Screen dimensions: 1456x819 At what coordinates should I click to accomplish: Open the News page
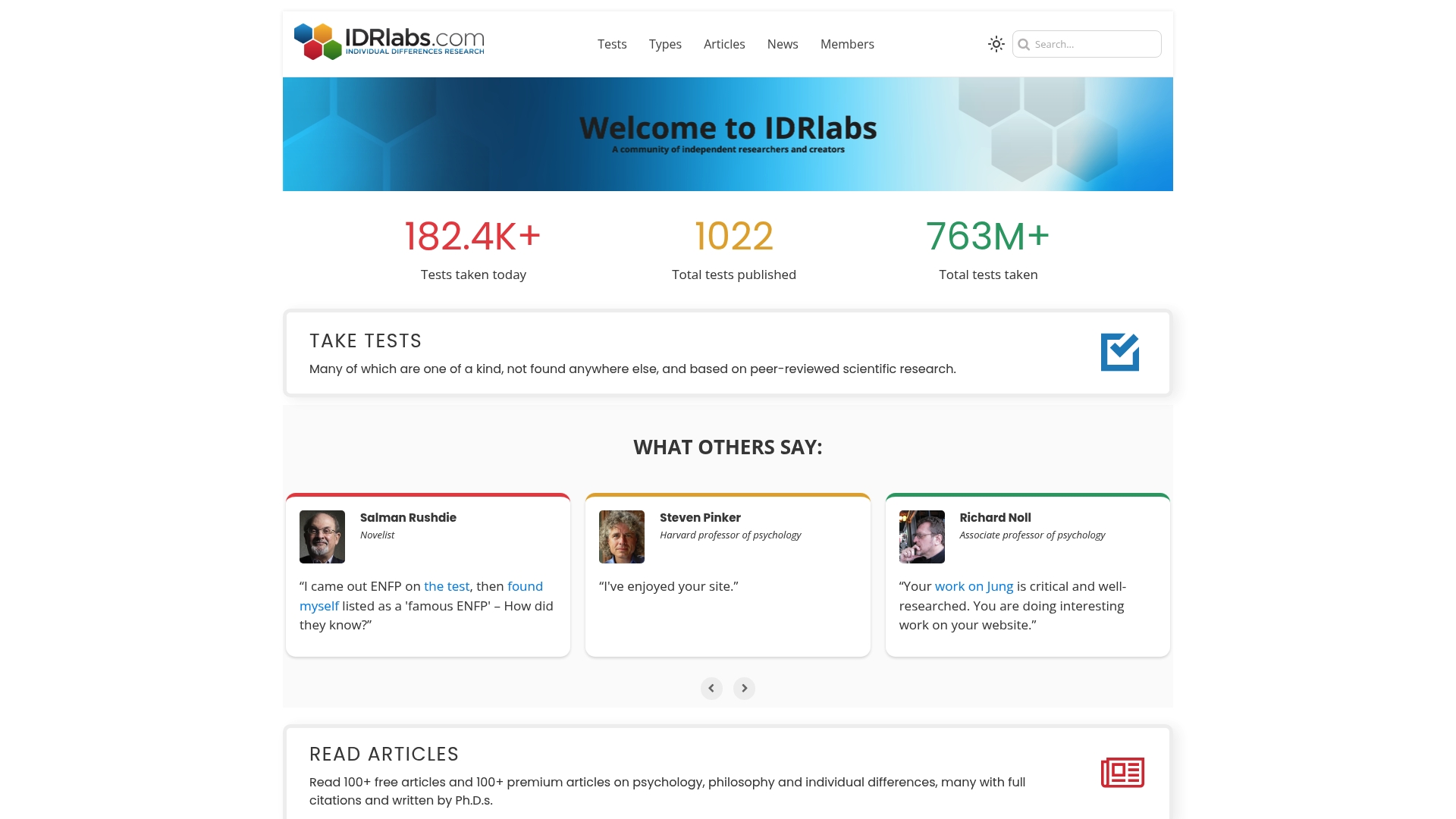pyautogui.click(x=783, y=44)
